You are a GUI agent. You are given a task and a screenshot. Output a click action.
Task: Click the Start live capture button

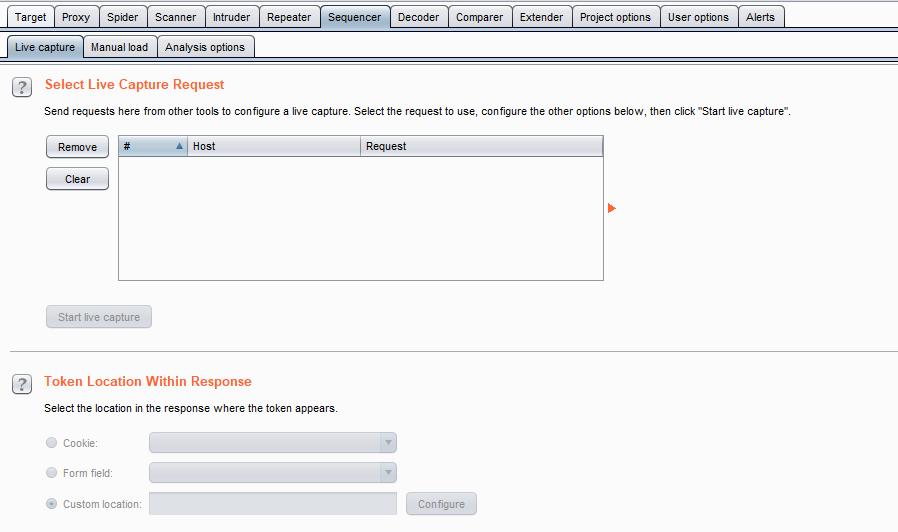(x=98, y=317)
